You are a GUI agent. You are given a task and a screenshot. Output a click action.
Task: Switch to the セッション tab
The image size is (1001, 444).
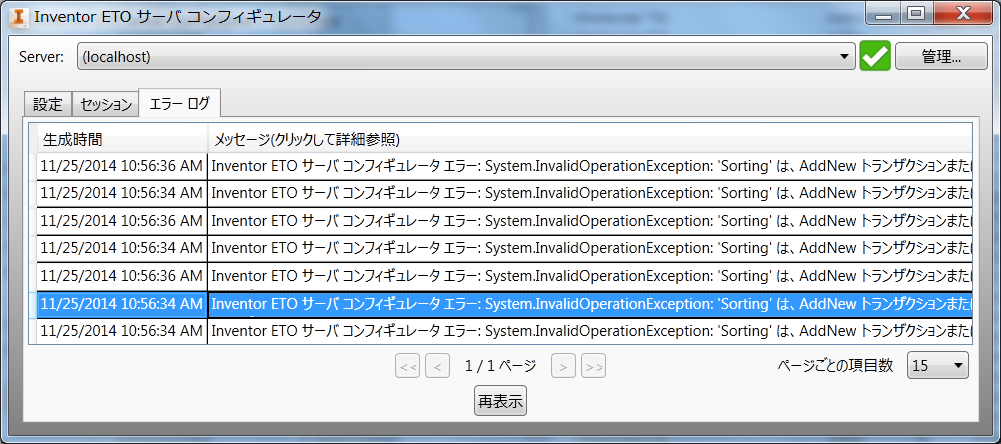(105, 104)
